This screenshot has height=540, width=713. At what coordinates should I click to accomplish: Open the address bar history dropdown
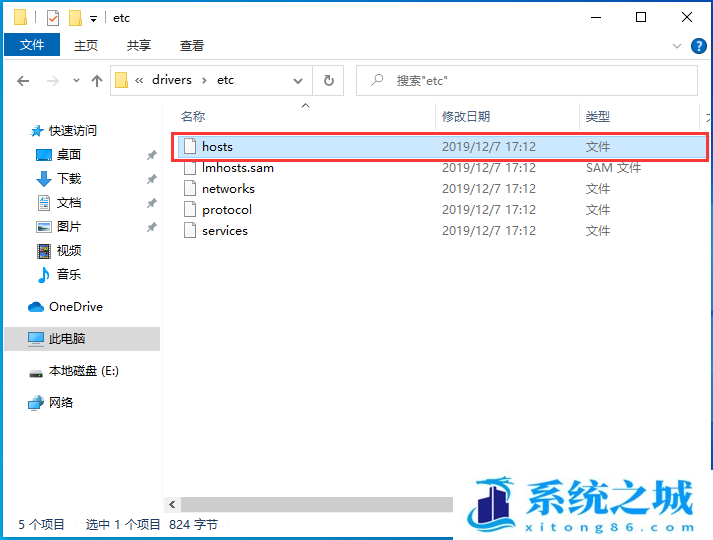click(298, 81)
